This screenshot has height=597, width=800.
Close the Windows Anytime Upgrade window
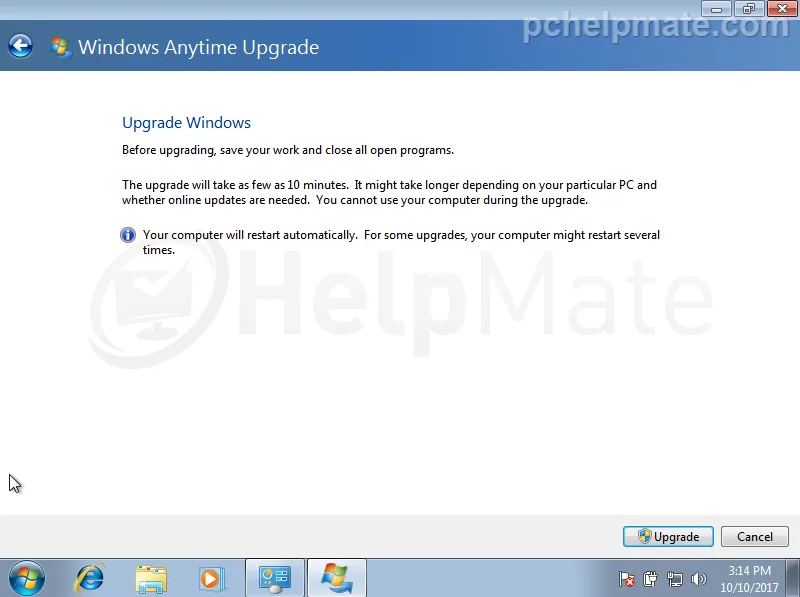tap(782, 9)
